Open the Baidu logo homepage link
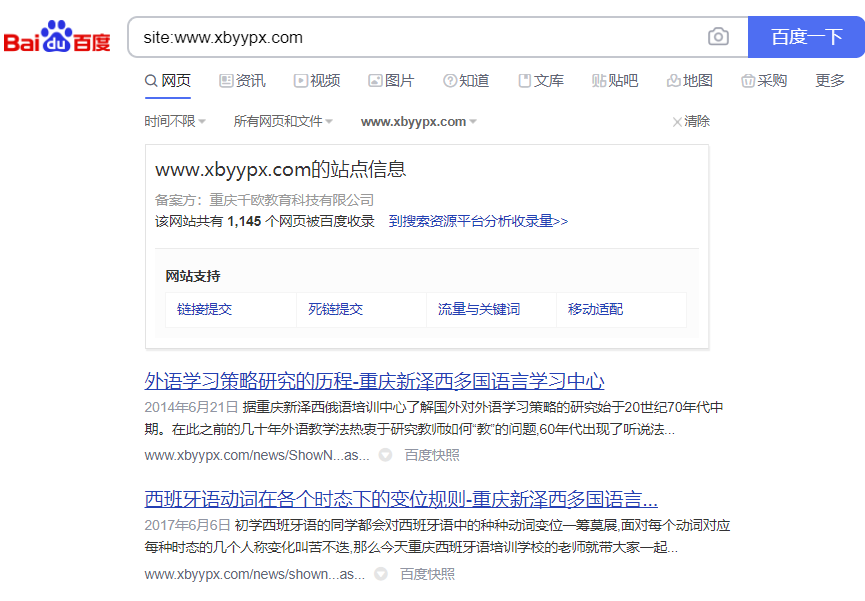The height and width of the screenshot is (601, 865). point(57,36)
